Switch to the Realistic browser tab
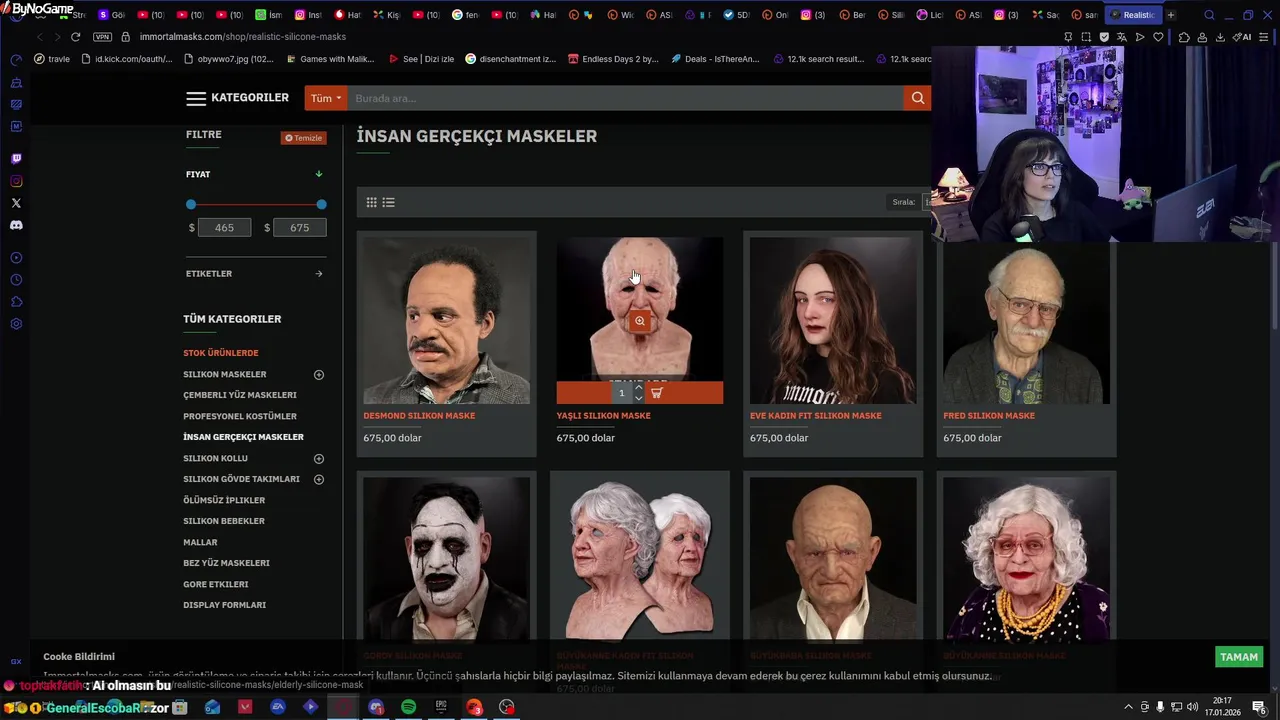Viewport: 1280px width, 720px height. 1133,15
